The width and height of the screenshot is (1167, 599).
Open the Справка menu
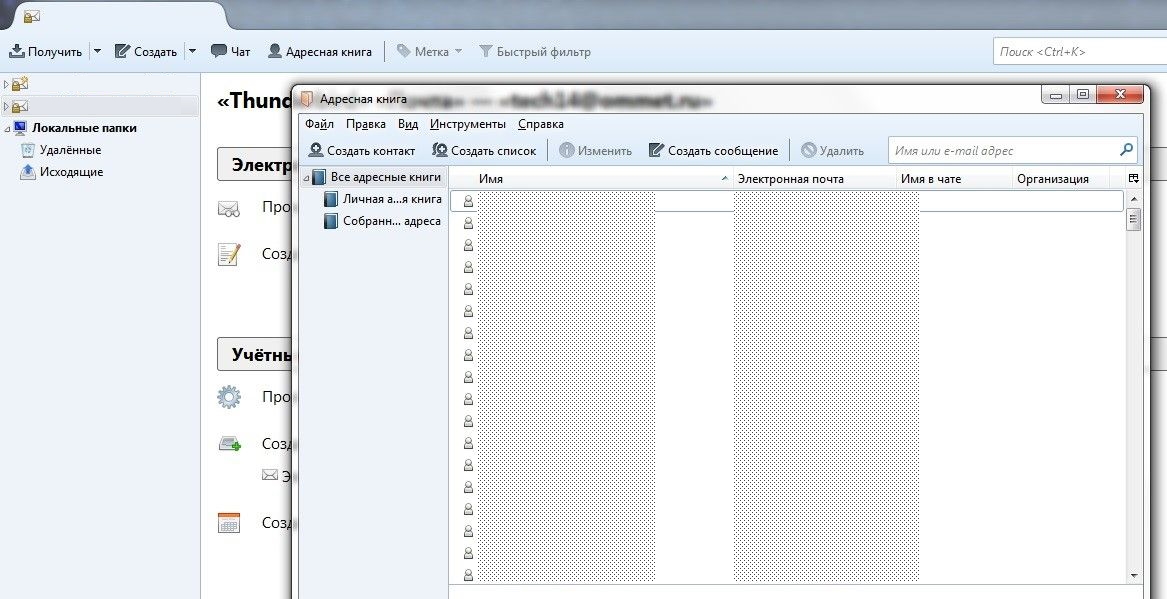tap(540, 124)
